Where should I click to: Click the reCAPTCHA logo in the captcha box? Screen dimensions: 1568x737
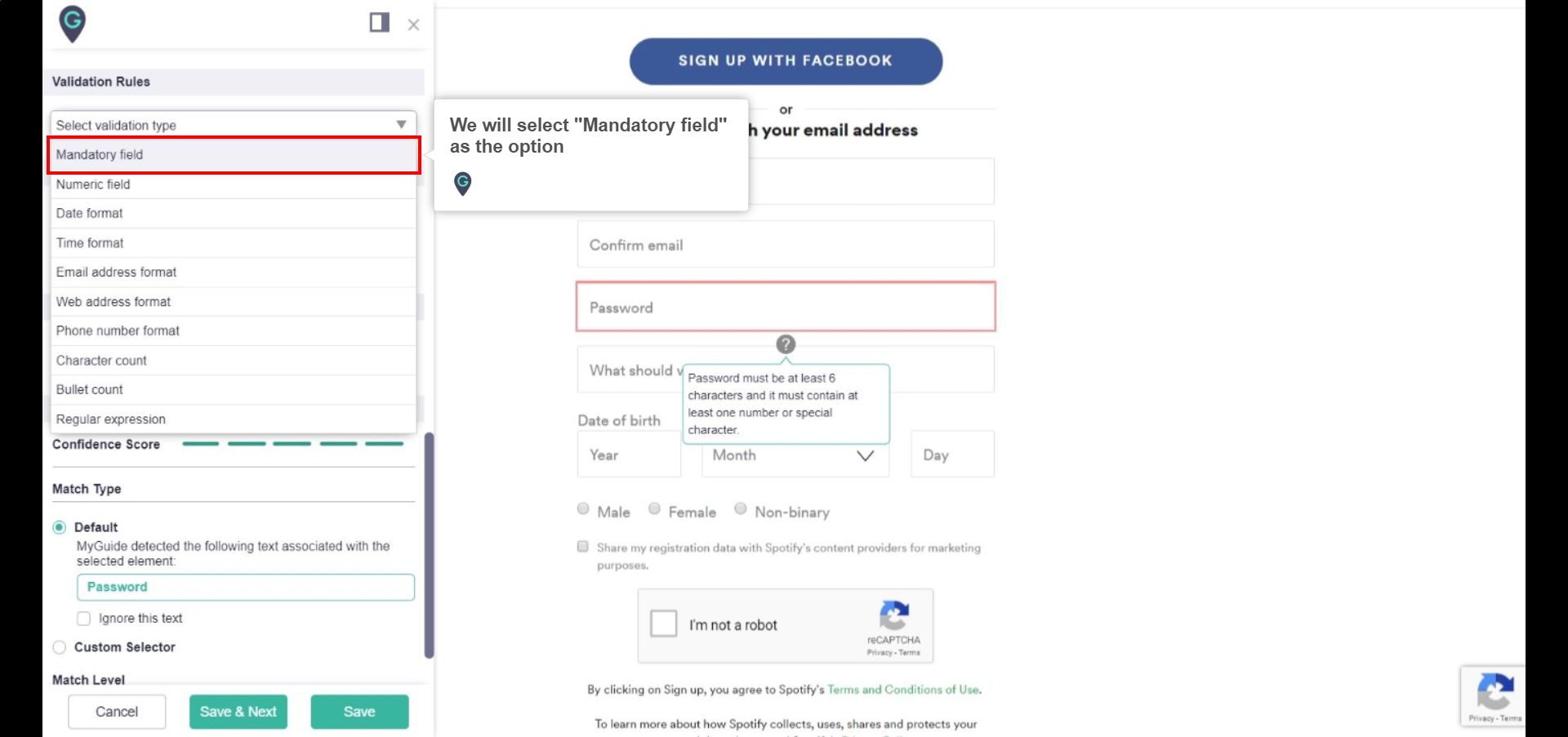coord(894,616)
